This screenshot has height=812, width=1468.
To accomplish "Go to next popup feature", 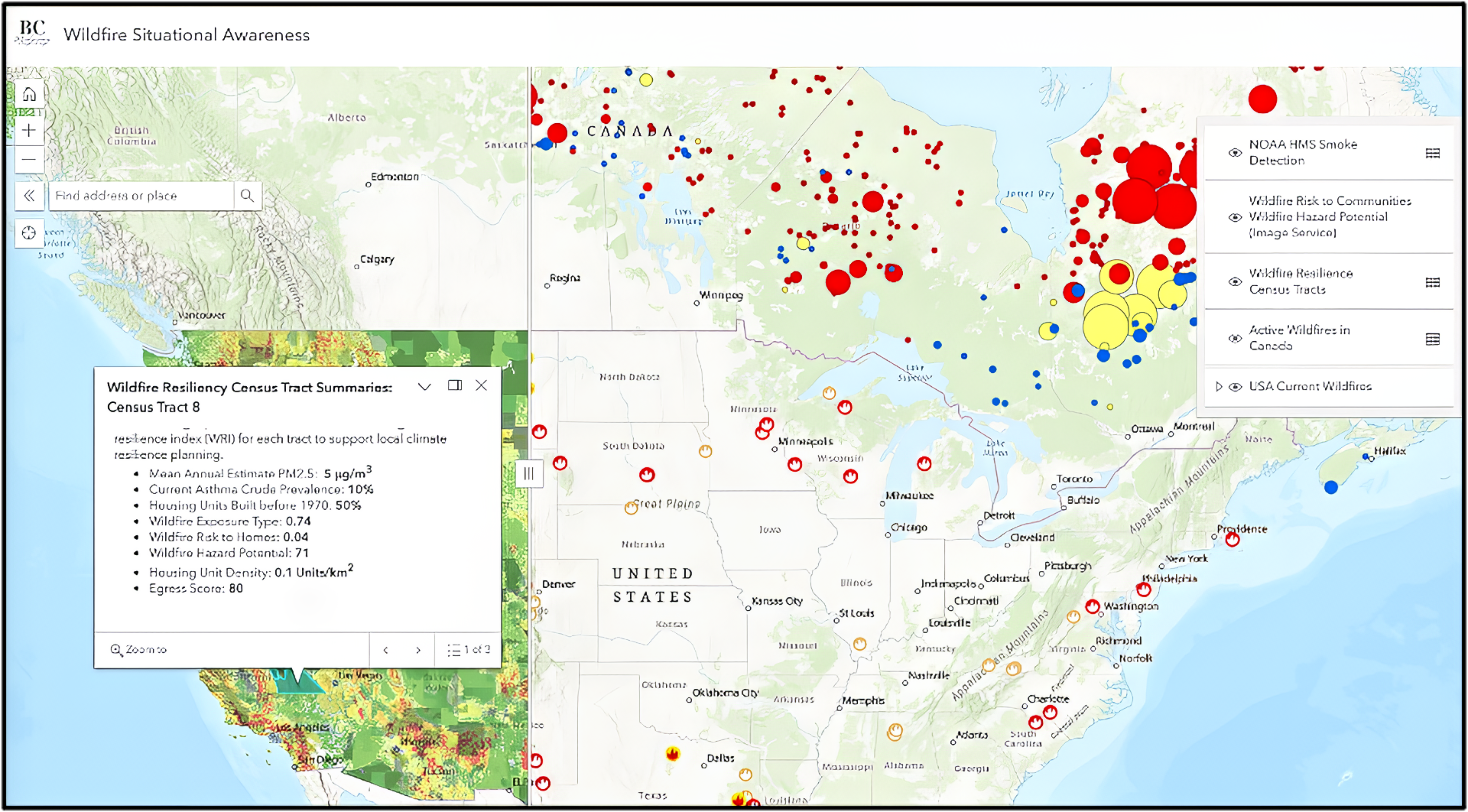I will pos(418,650).
